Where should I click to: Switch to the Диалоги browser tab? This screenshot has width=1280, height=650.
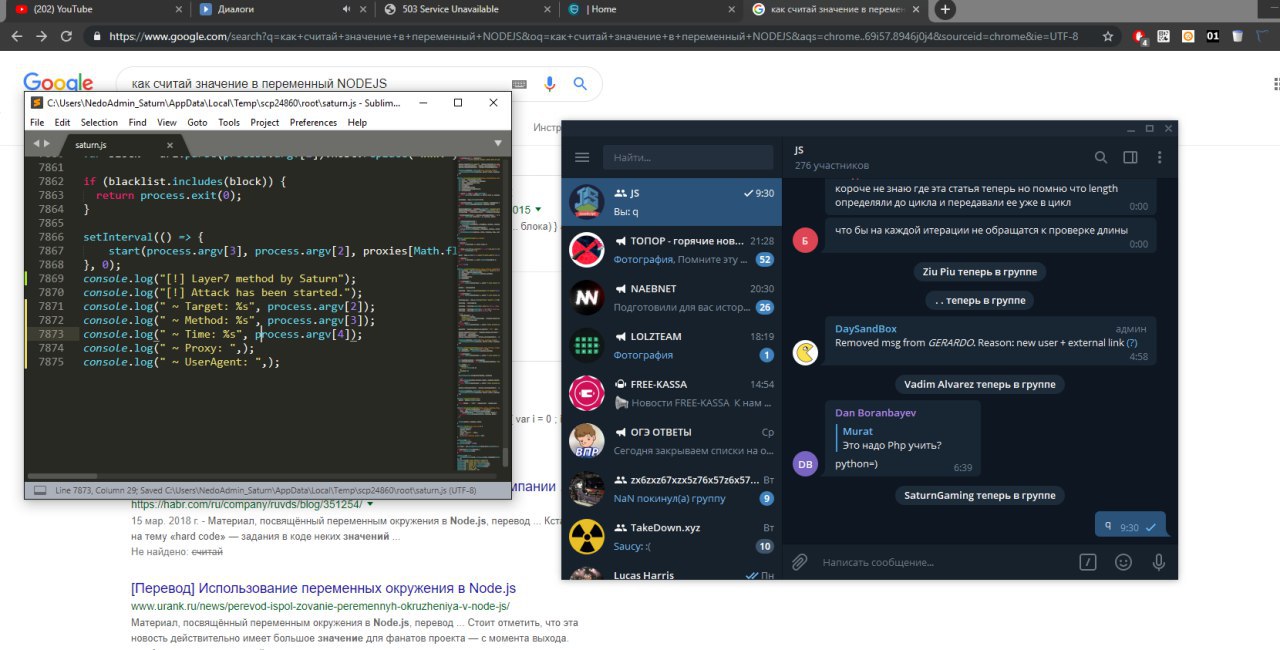coord(285,9)
